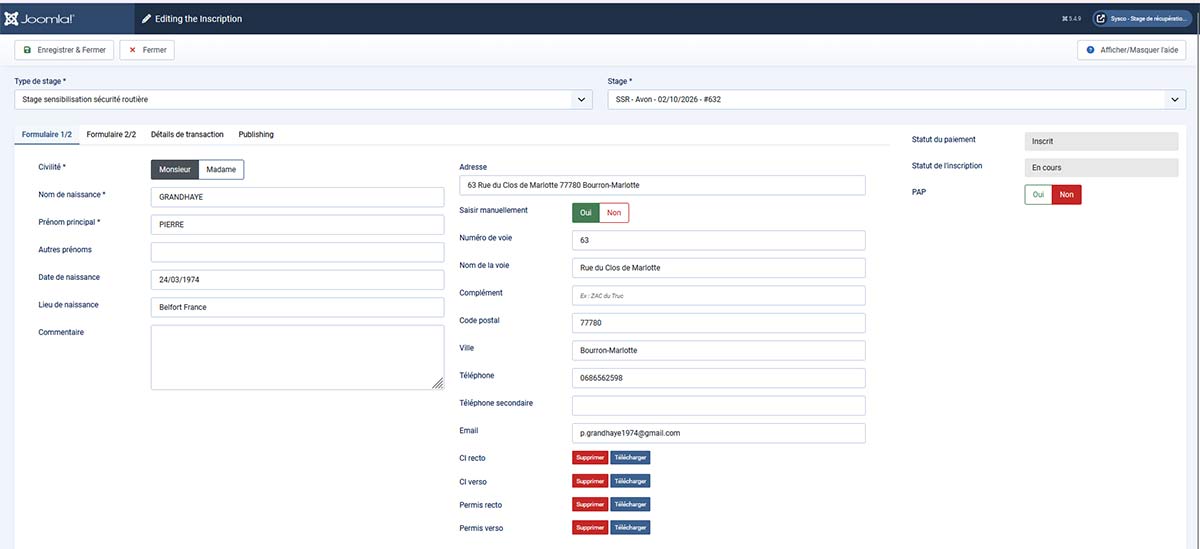Viewport: 1200px width, 549px height.
Task: Grab the Commentaire textarea resize handle
Action: pos(438,383)
